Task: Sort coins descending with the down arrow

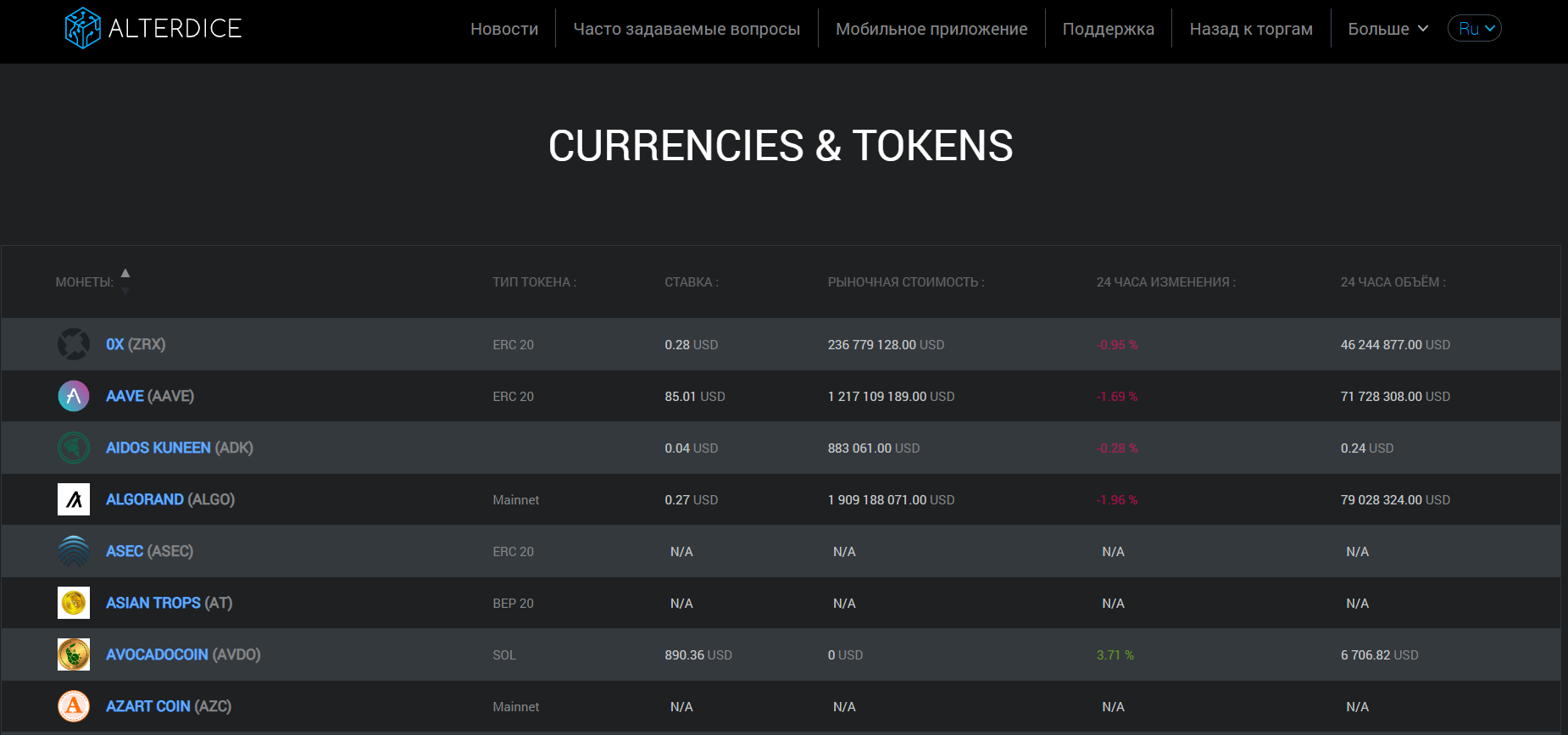Action: (125, 291)
